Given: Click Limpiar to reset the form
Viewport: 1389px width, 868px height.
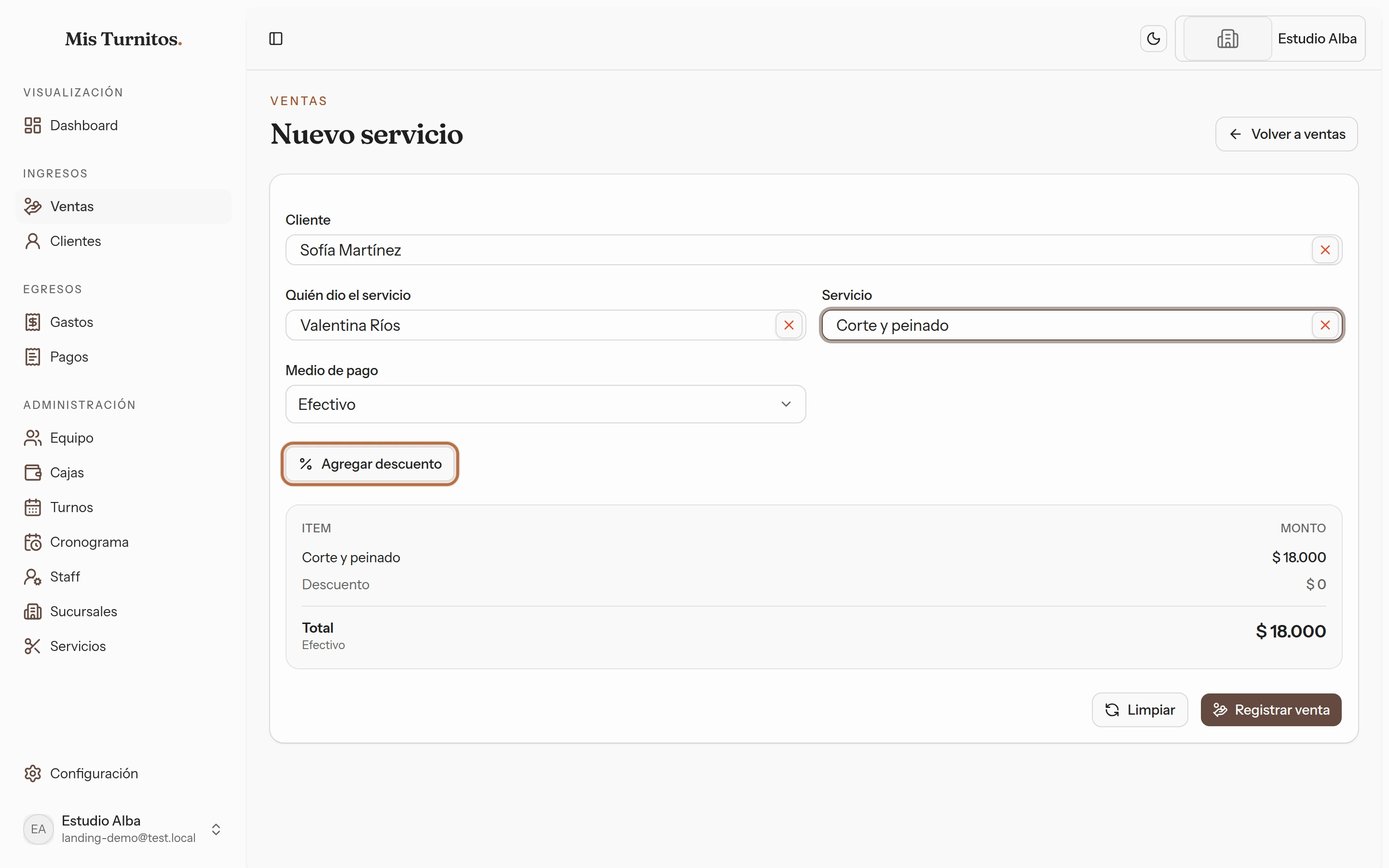Looking at the screenshot, I should (1139, 709).
